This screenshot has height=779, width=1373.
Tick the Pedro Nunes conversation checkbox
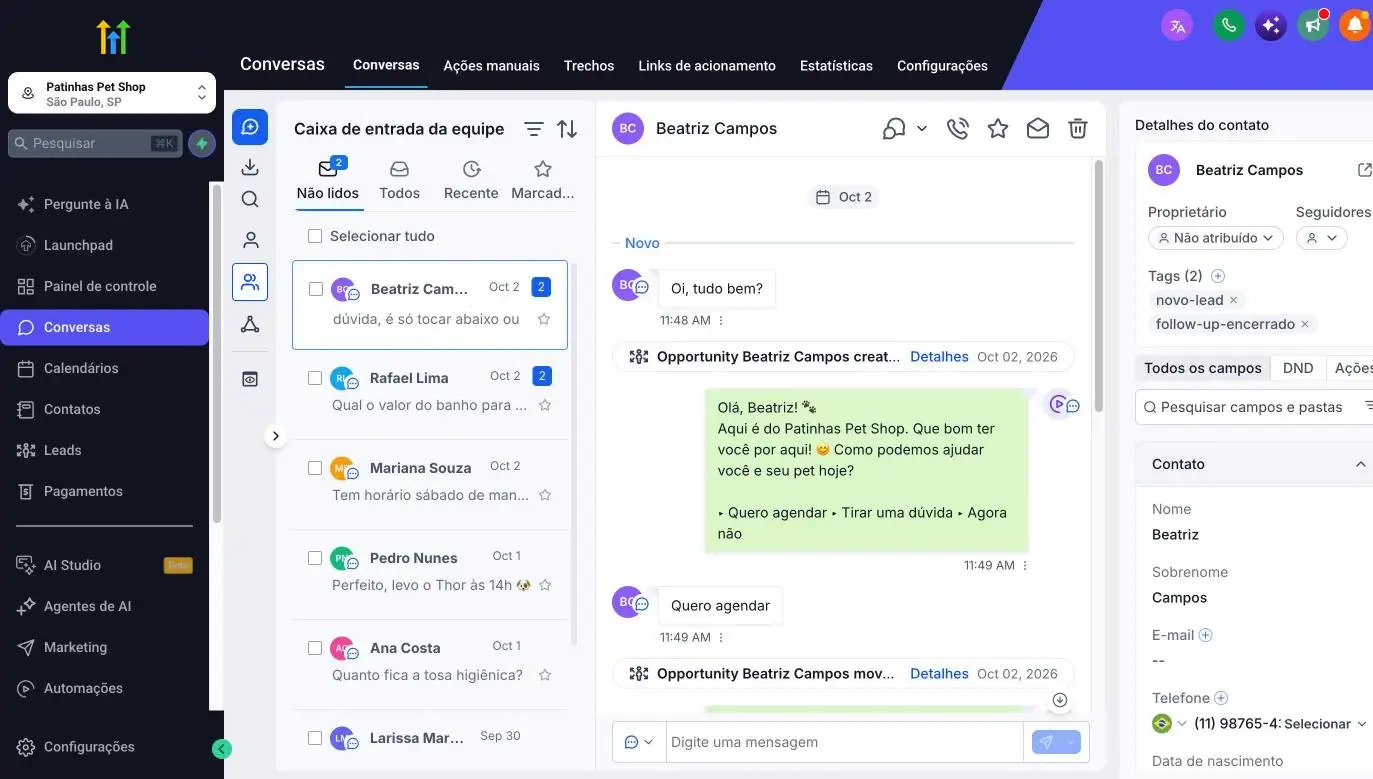click(x=315, y=558)
